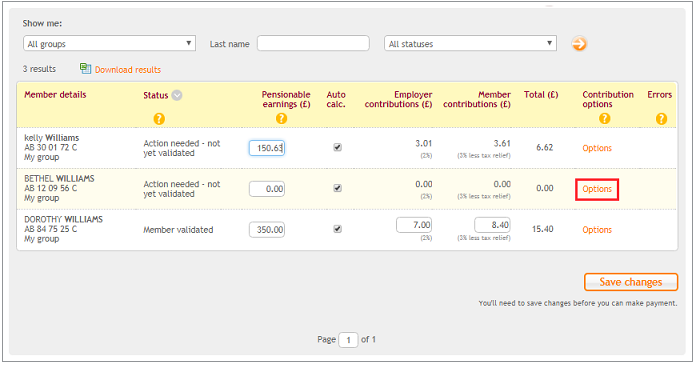Click the orange arrow search button
Viewport: 697px width, 366px height.
(579, 44)
